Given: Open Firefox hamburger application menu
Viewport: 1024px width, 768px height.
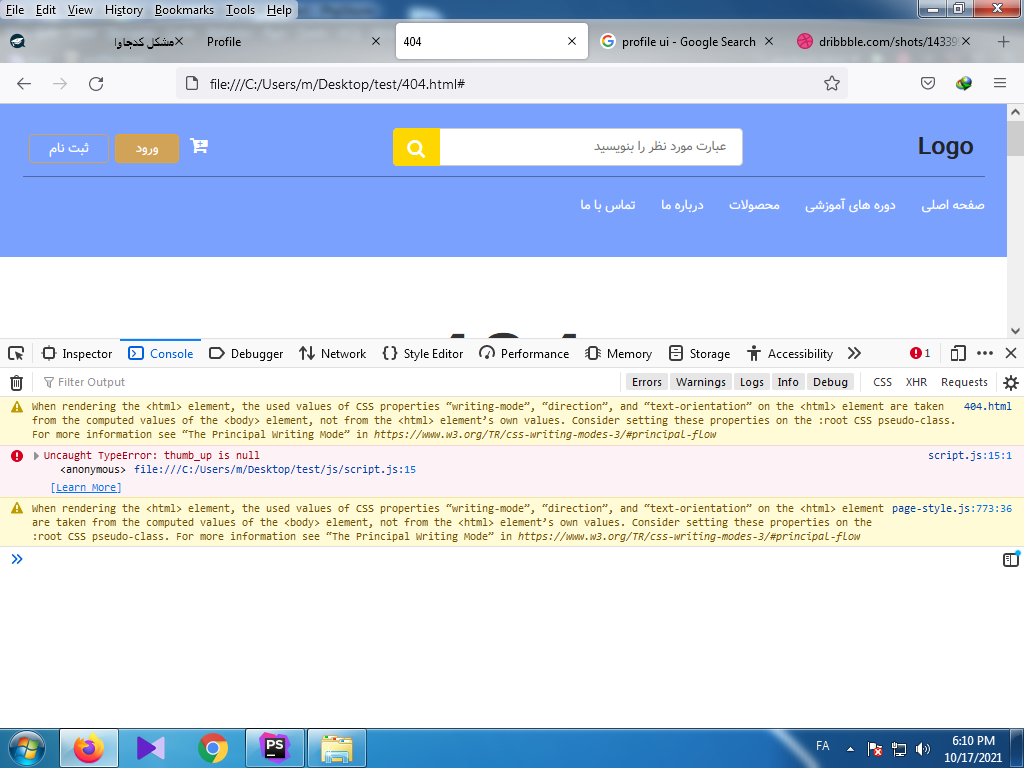Looking at the screenshot, I should [x=999, y=84].
